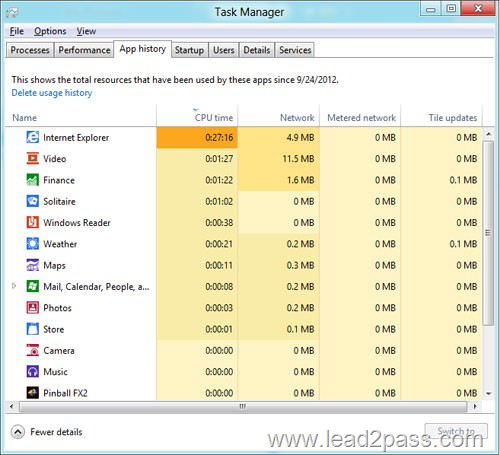Click the Store app icon
The width and height of the screenshot is (500, 455).
[x=32, y=329]
